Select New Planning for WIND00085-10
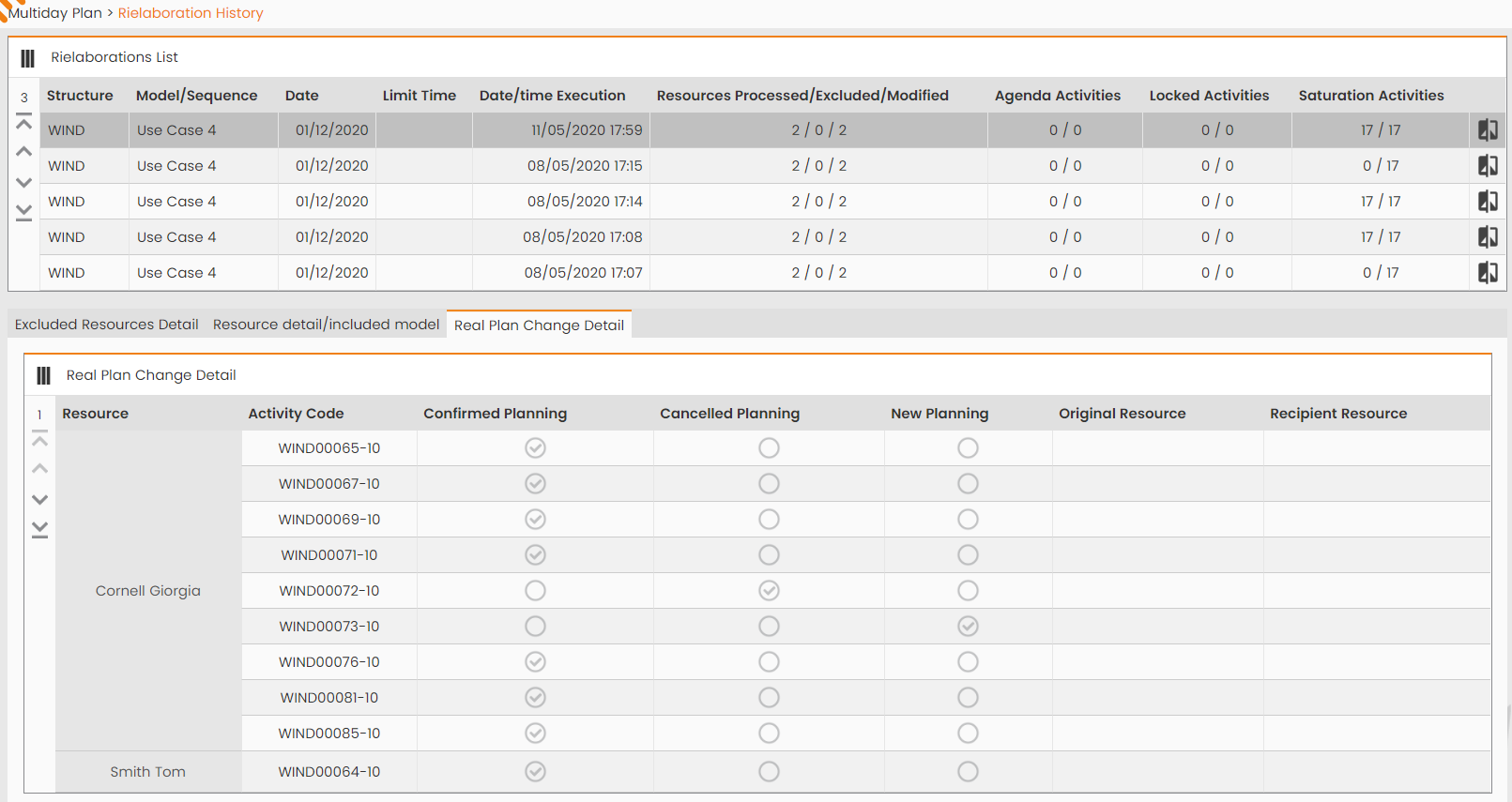 point(968,734)
